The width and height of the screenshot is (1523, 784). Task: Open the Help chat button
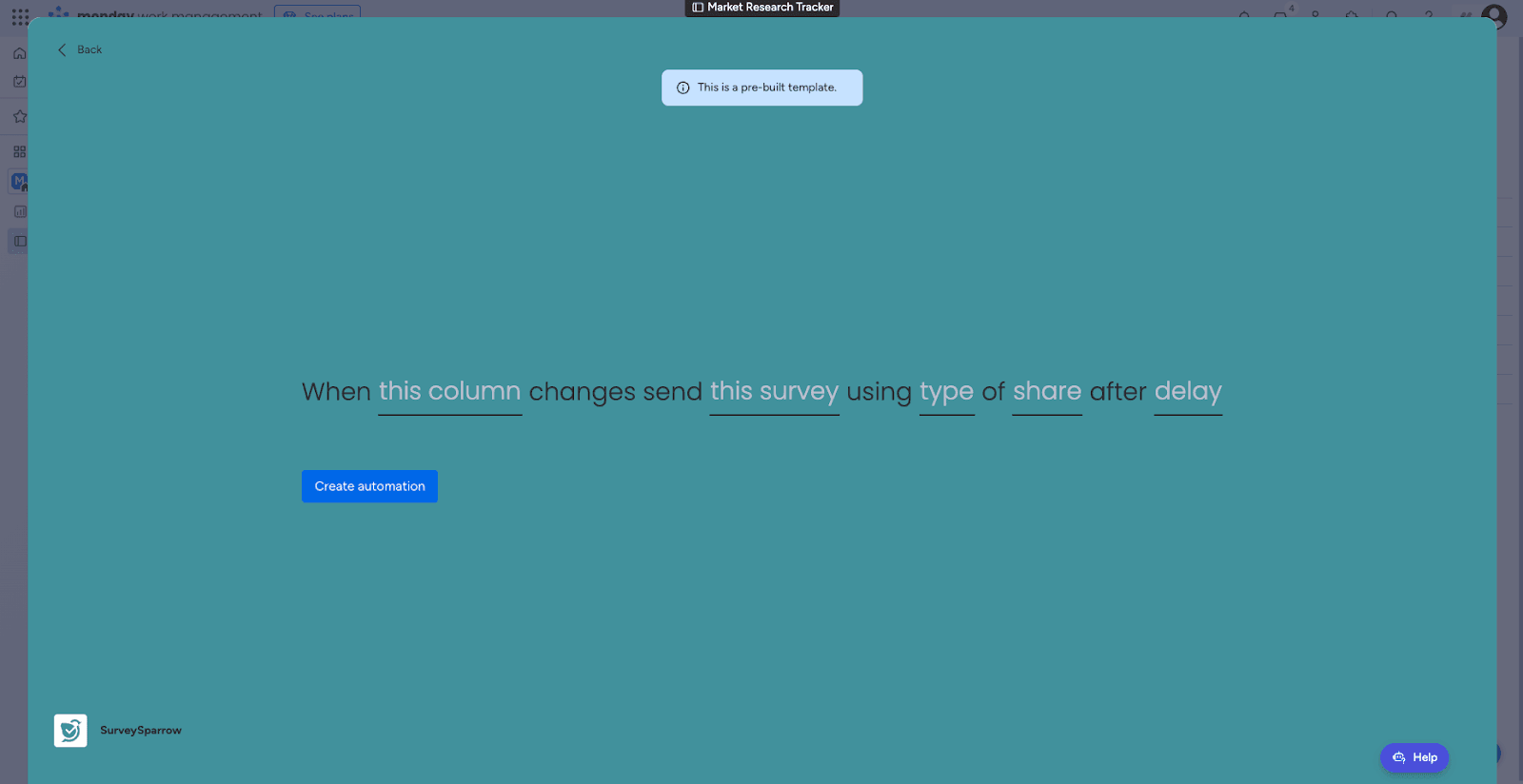(1414, 757)
